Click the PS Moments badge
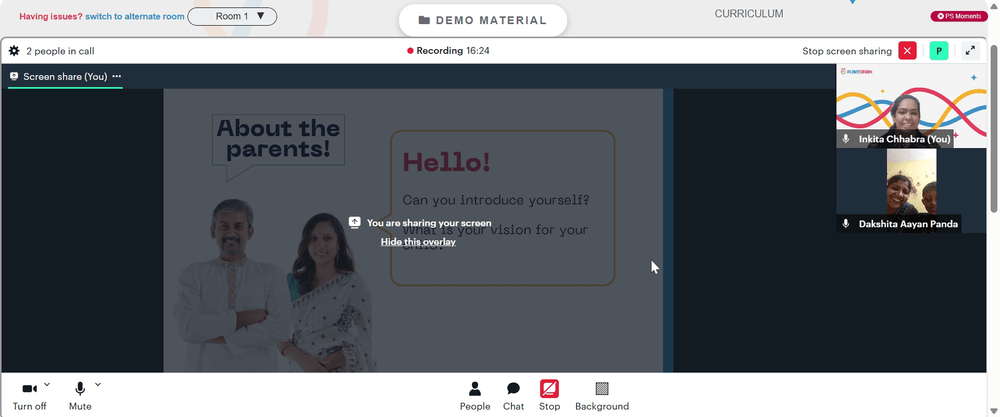This screenshot has height=417, width=1000. [959, 17]
